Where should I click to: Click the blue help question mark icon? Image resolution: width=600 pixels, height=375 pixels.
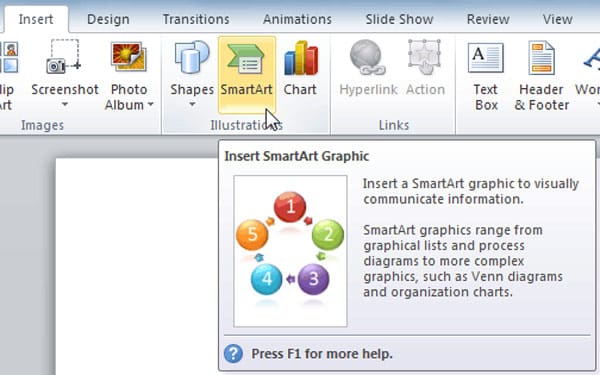[x=233, y=354]
